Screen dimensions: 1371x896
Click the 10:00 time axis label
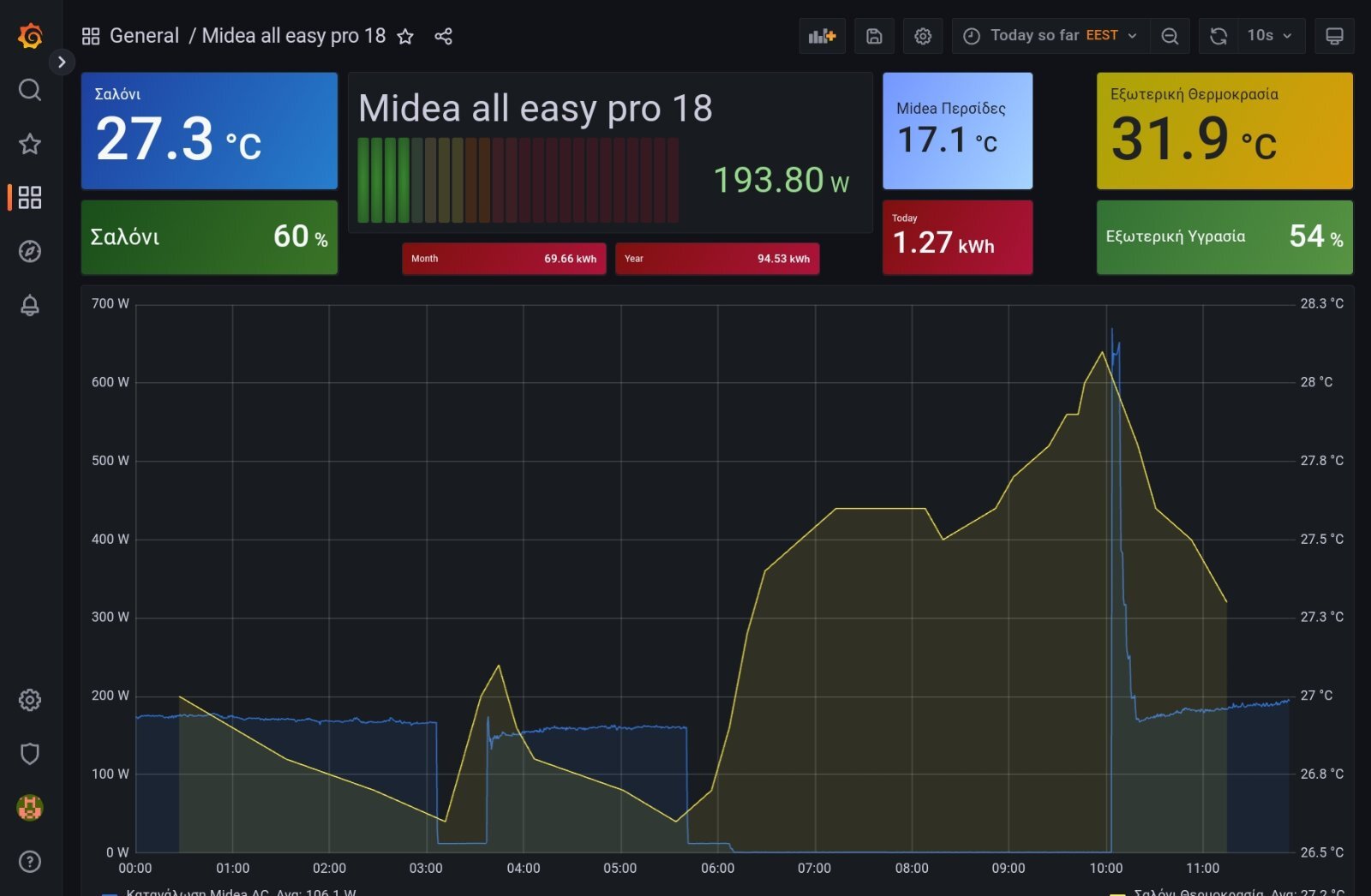tap(1105, 868)
